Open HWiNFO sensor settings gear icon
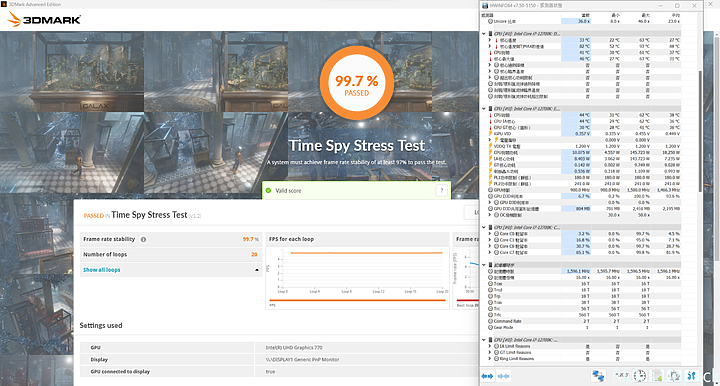The height and width of the screenshot is (386, 720). 674,376
